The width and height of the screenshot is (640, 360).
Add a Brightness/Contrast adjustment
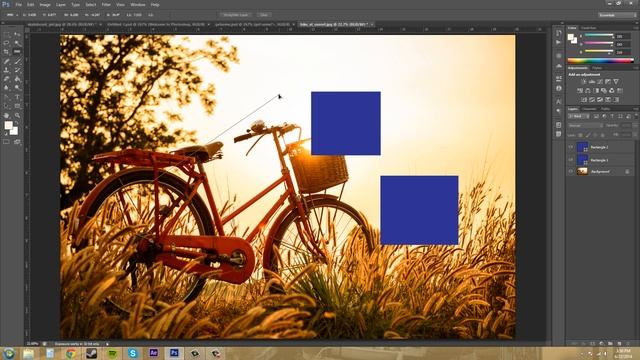[584, 82]
